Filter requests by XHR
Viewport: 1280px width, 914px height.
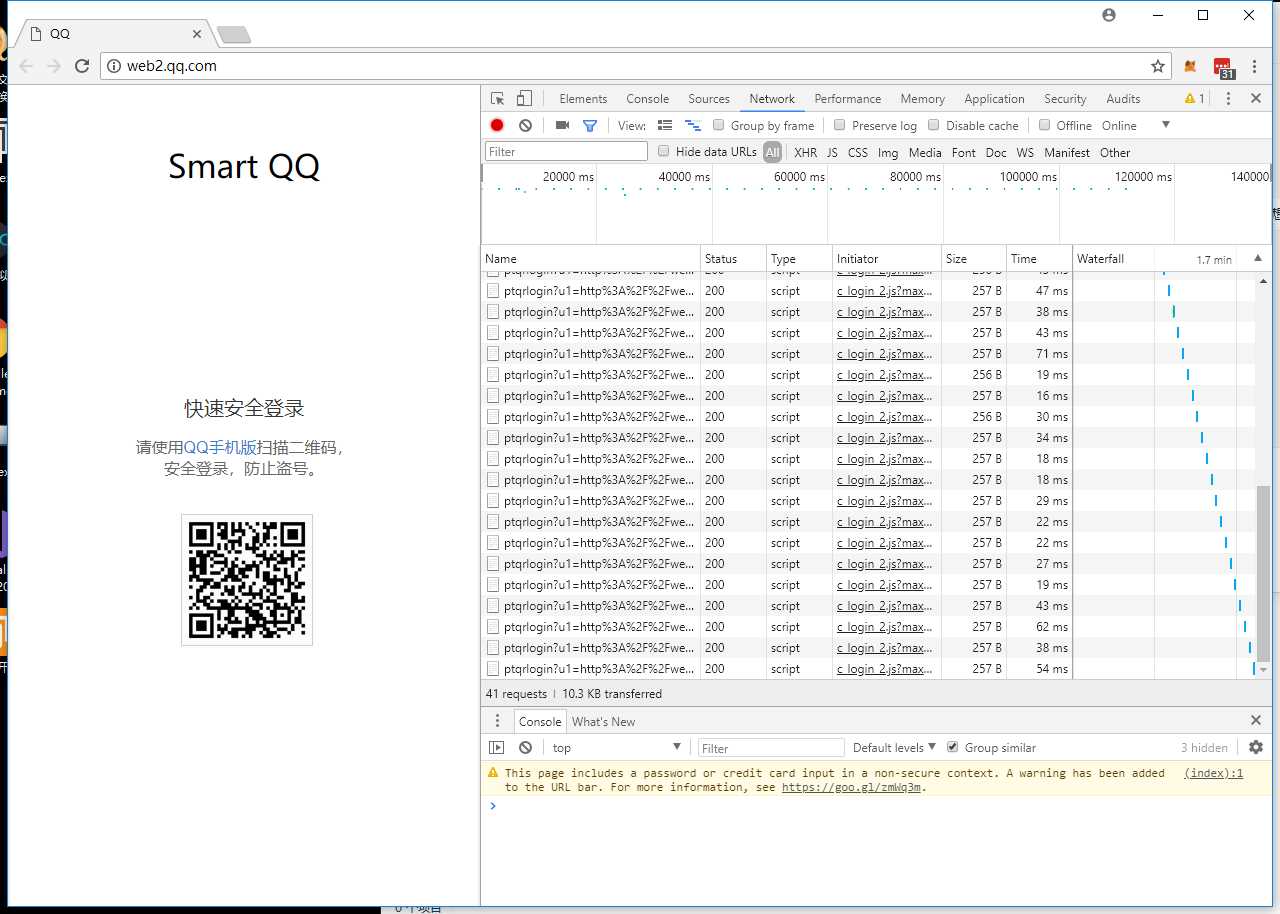tap(805, 152)
